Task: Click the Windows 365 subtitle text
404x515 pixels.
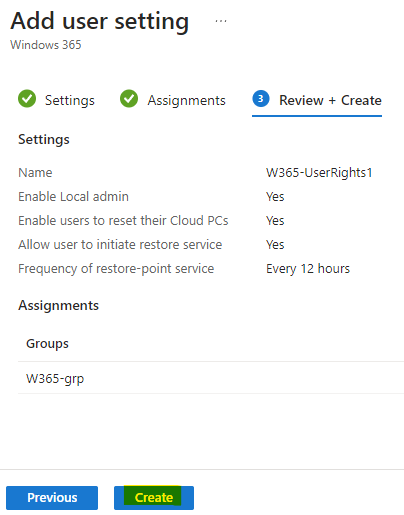Action: tap(46, 45)
